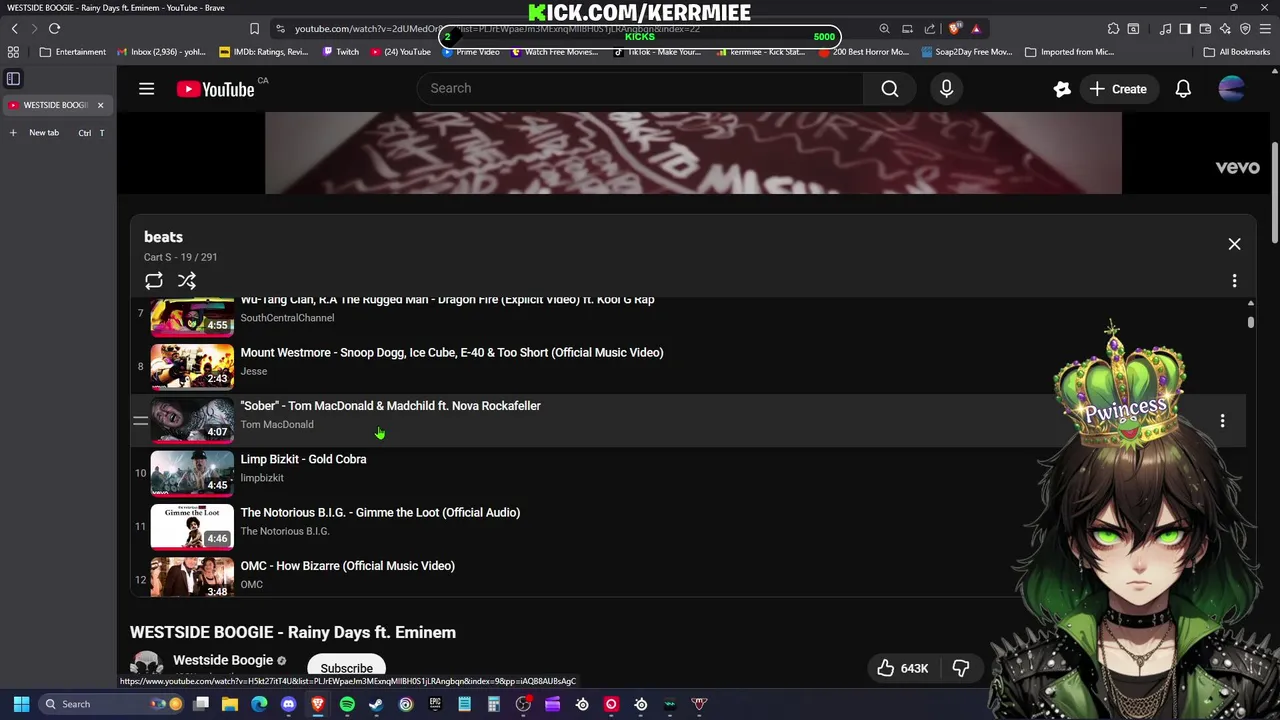Select "Sober" Tom MacDonald playlist entry
This screenshot has height=720, width=1280.
tap(390, 406)
